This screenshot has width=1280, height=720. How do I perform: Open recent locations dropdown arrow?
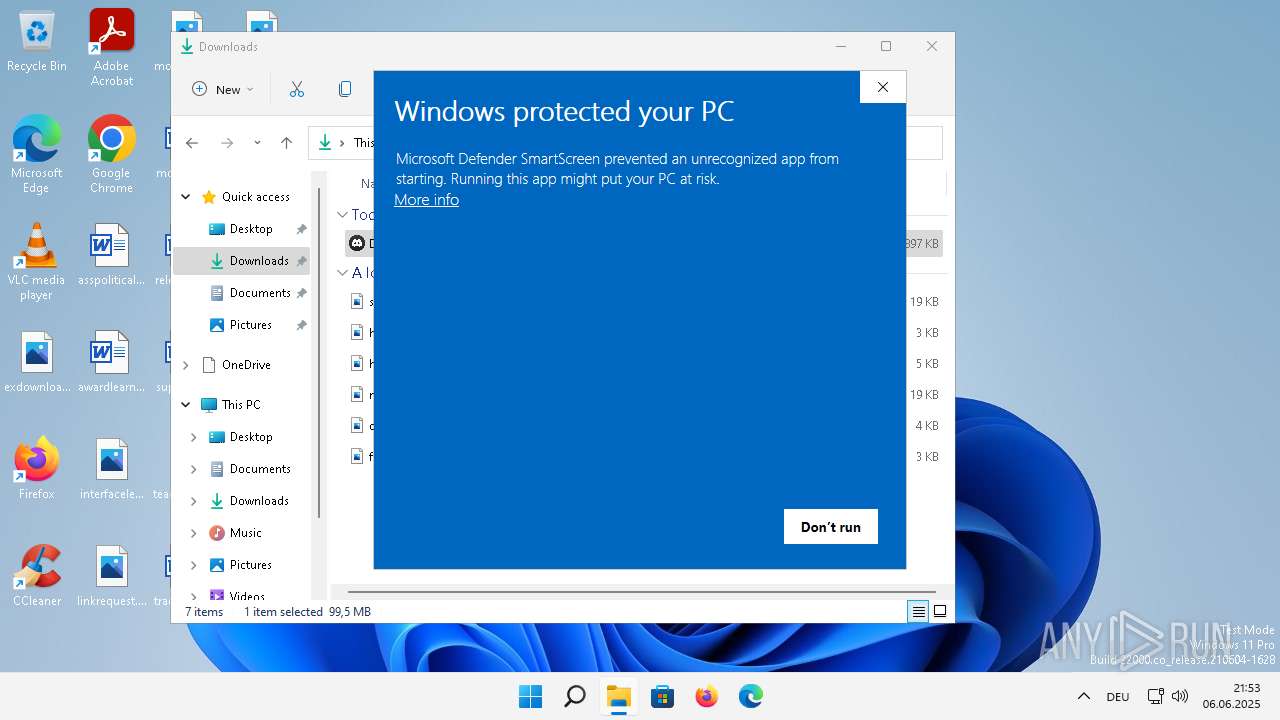tap(257, 143)
